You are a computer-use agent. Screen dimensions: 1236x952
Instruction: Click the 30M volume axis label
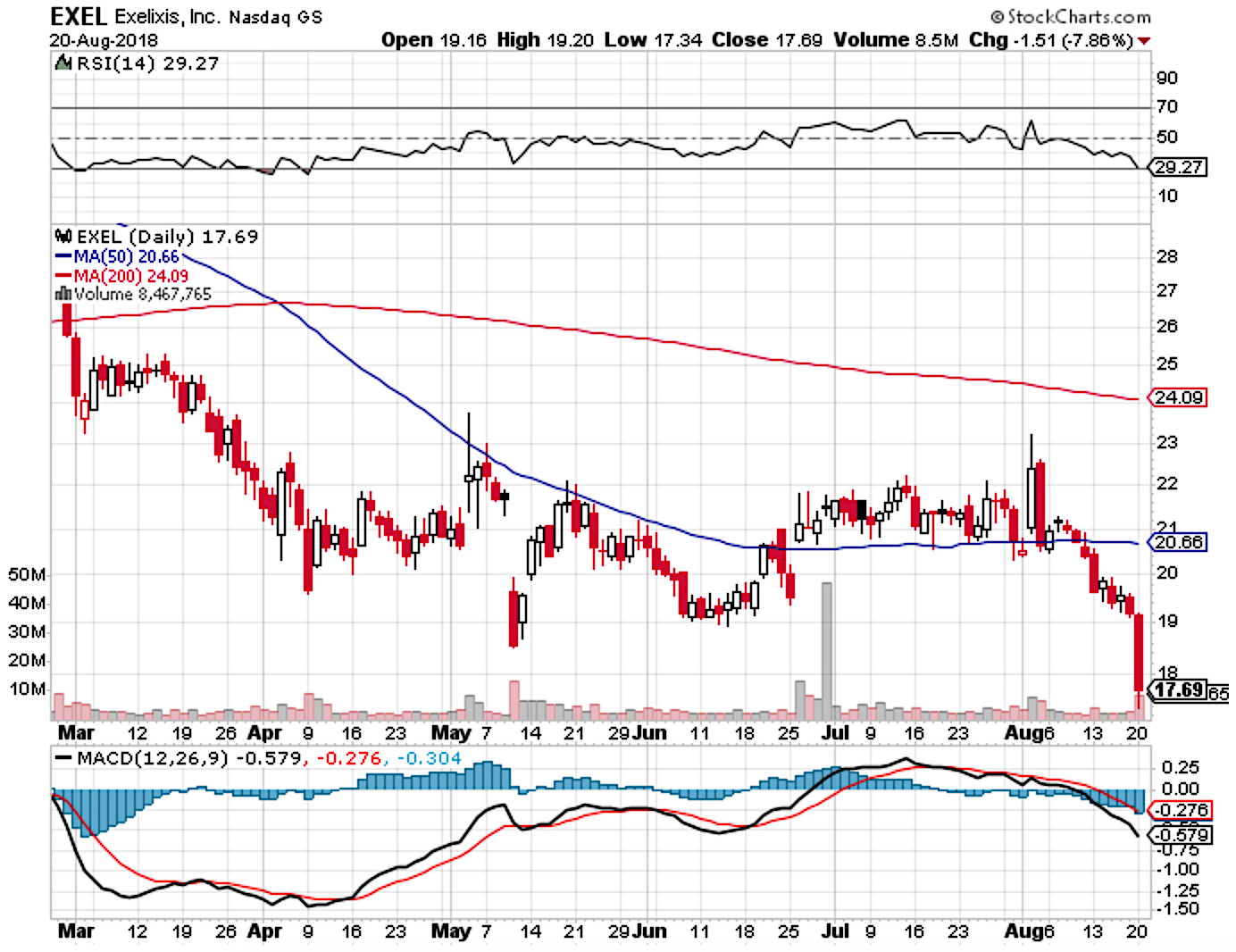pyautogui.click(x=27, y=631)
